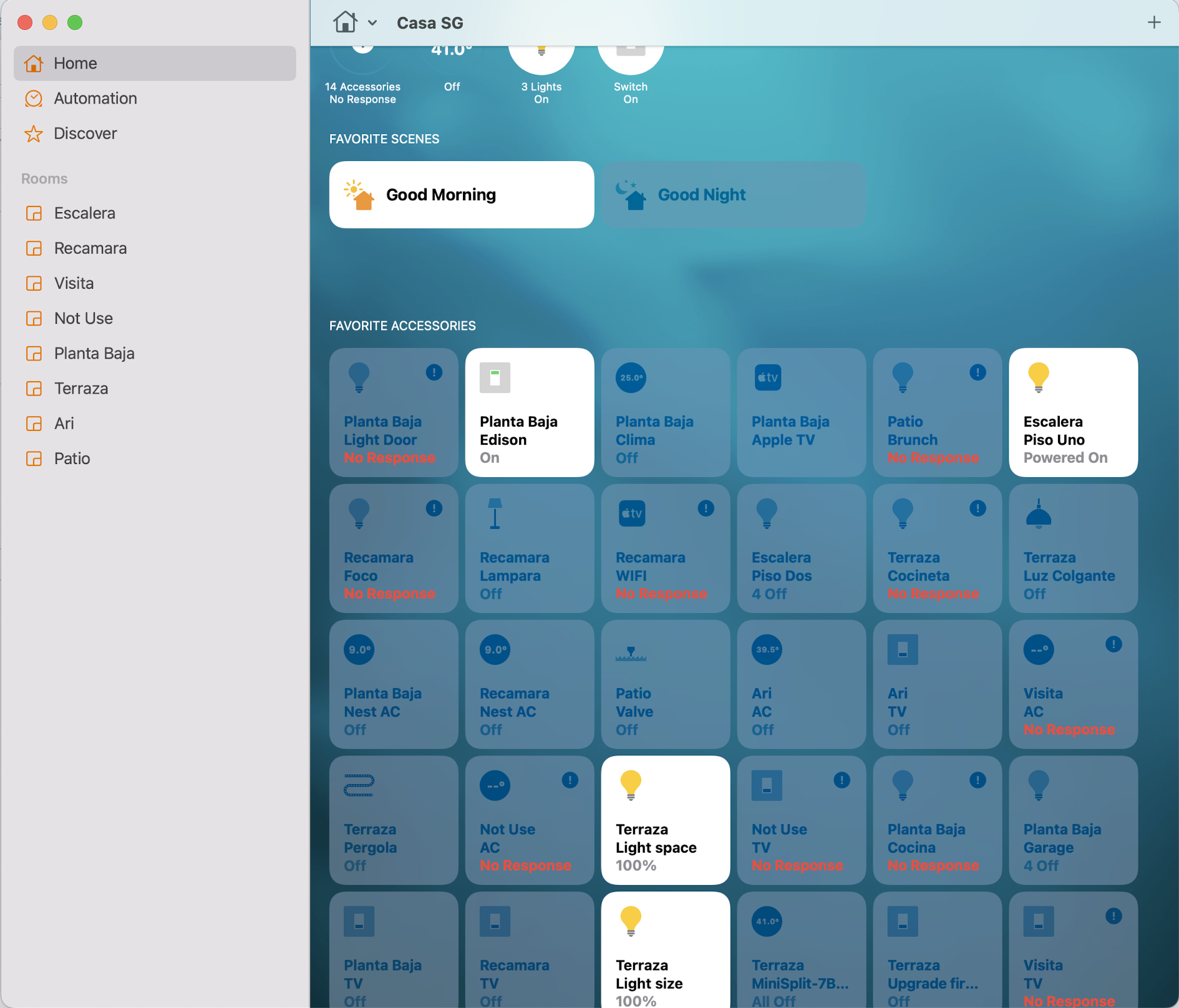Click the Terraza Pergola light strip icon
1179x1008 pixels.
click(359, 785)
